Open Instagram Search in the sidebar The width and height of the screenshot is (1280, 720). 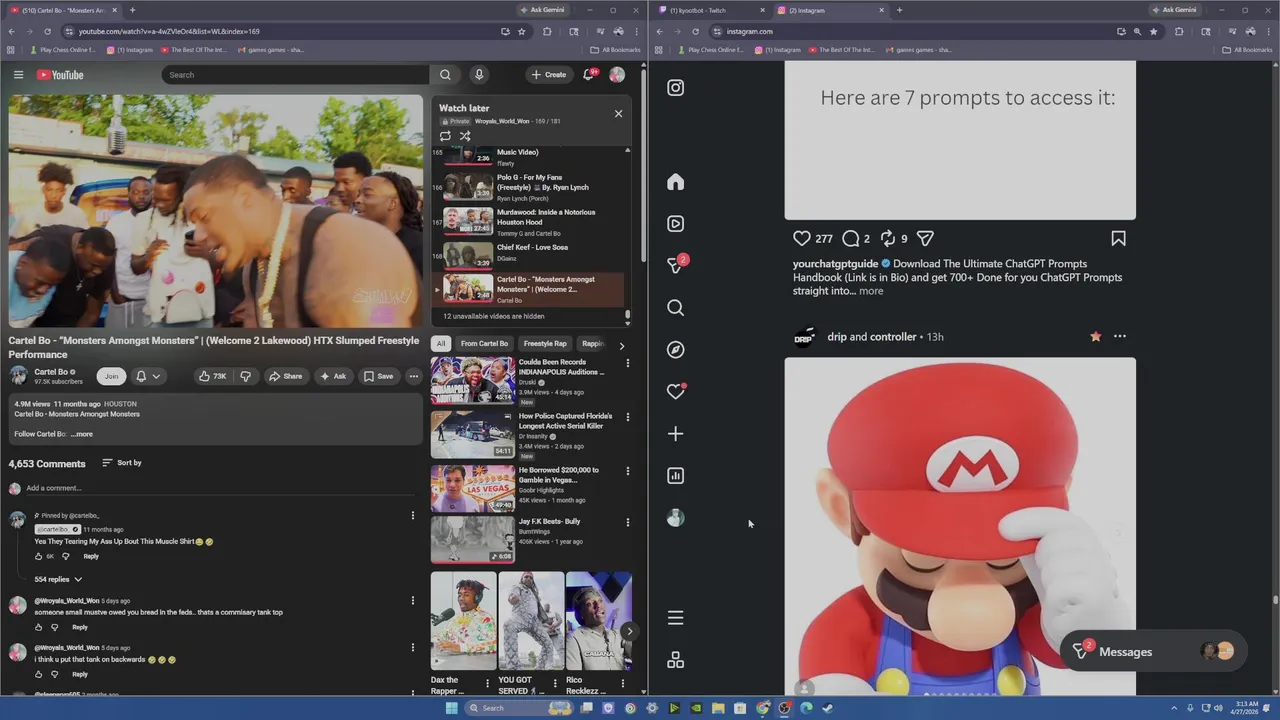click(x=676, y=308)
